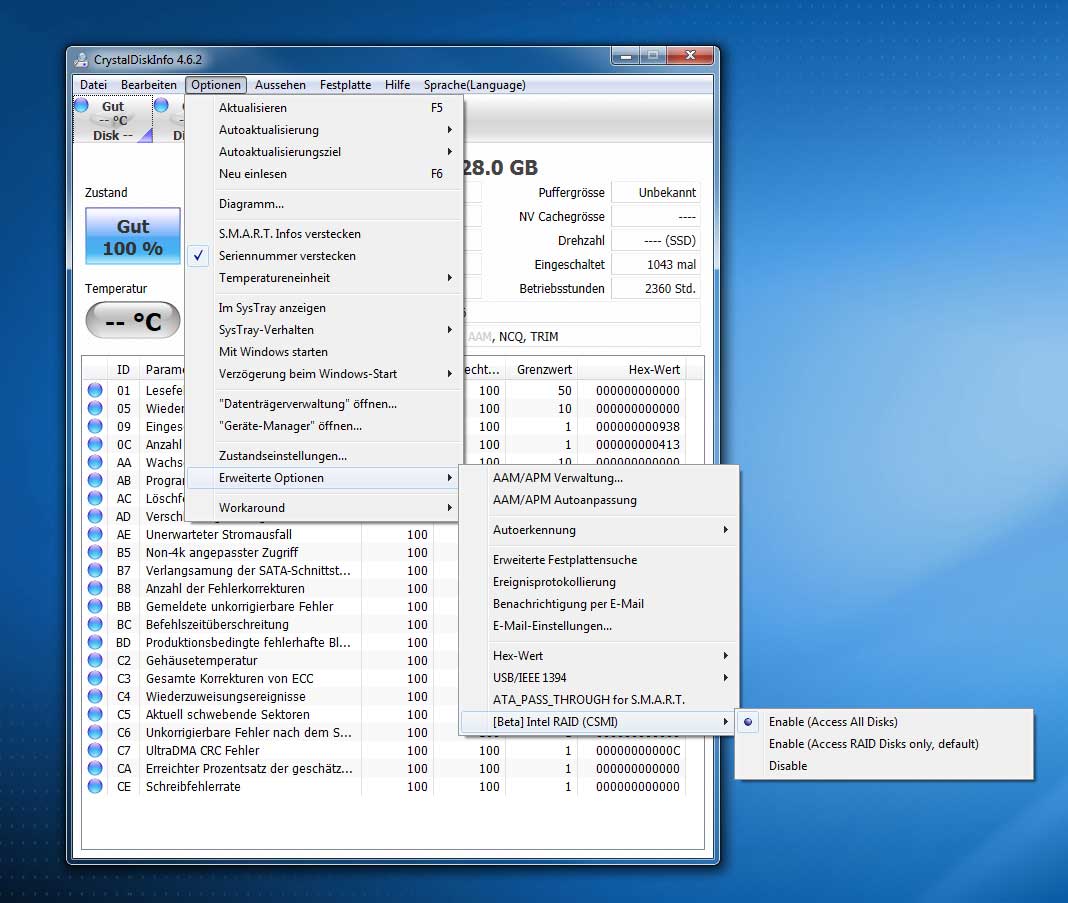Expand the USB/IEEE 1394 submenu
Viewport: 1068px width, 903px height.
599,678
